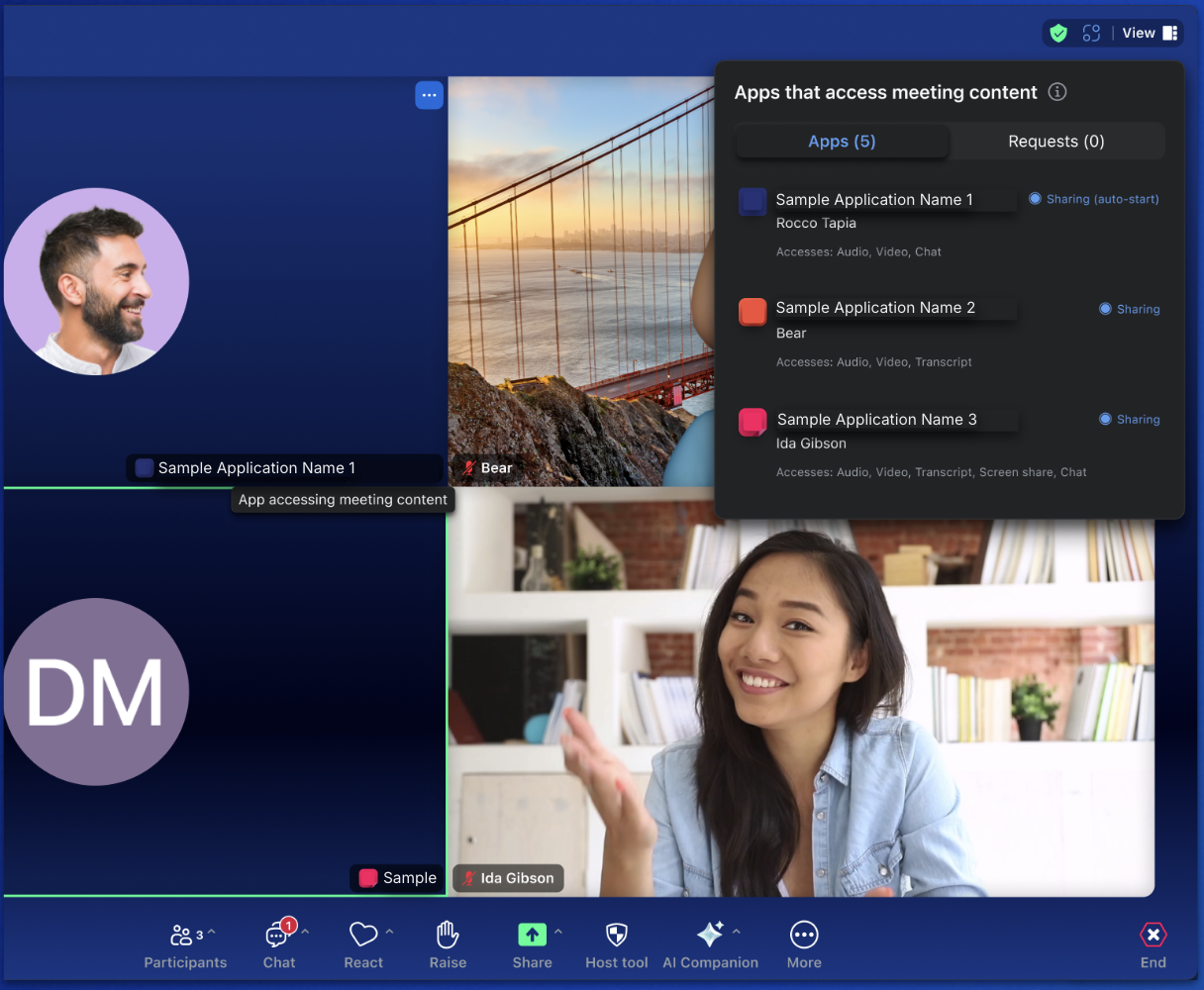This screenshot has height=990, width=1204.
Task: Click Bear muted name tag
Action: pyautogui.click(x=487, y=468)
